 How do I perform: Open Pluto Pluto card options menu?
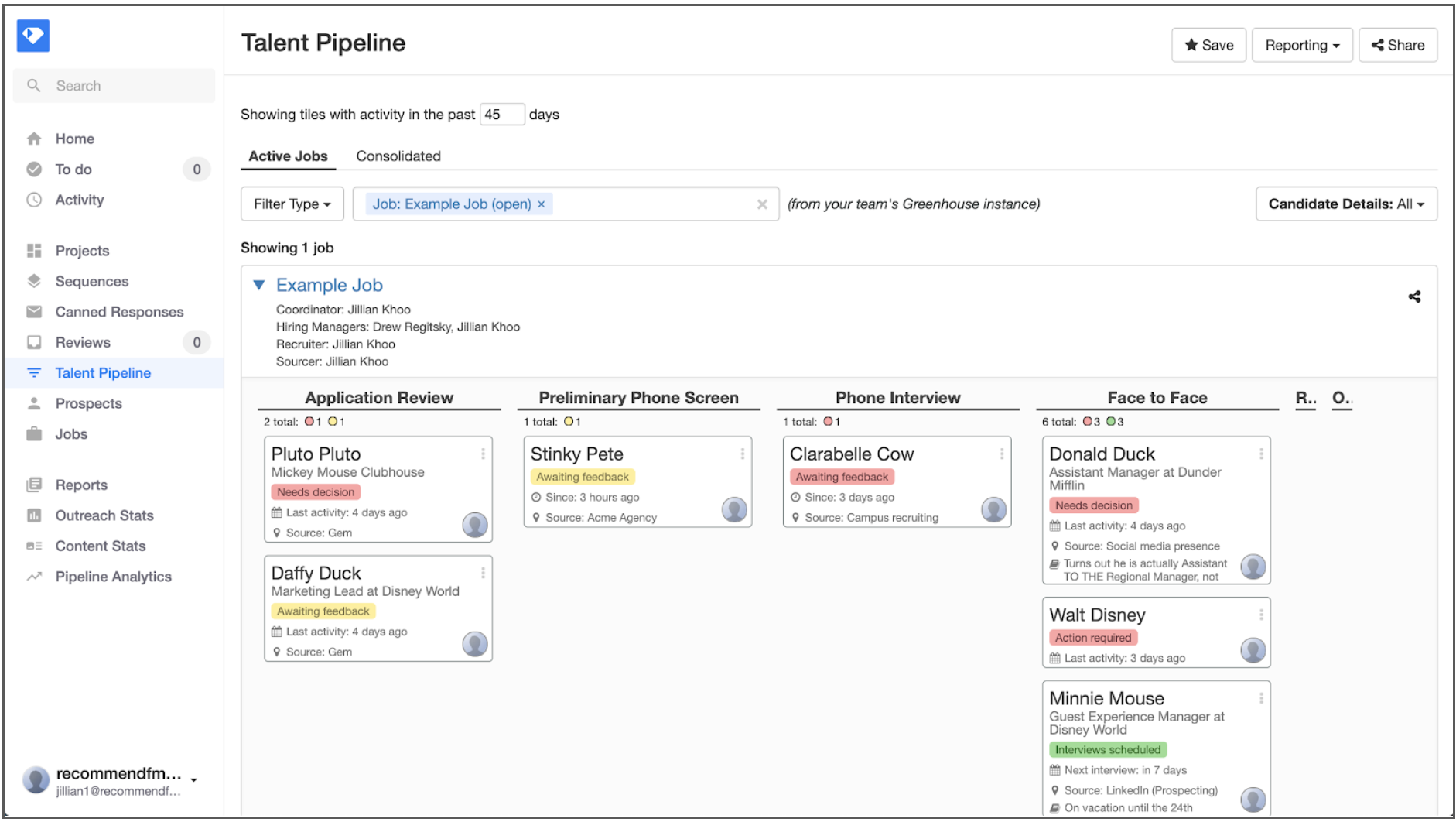click(483, 454)
